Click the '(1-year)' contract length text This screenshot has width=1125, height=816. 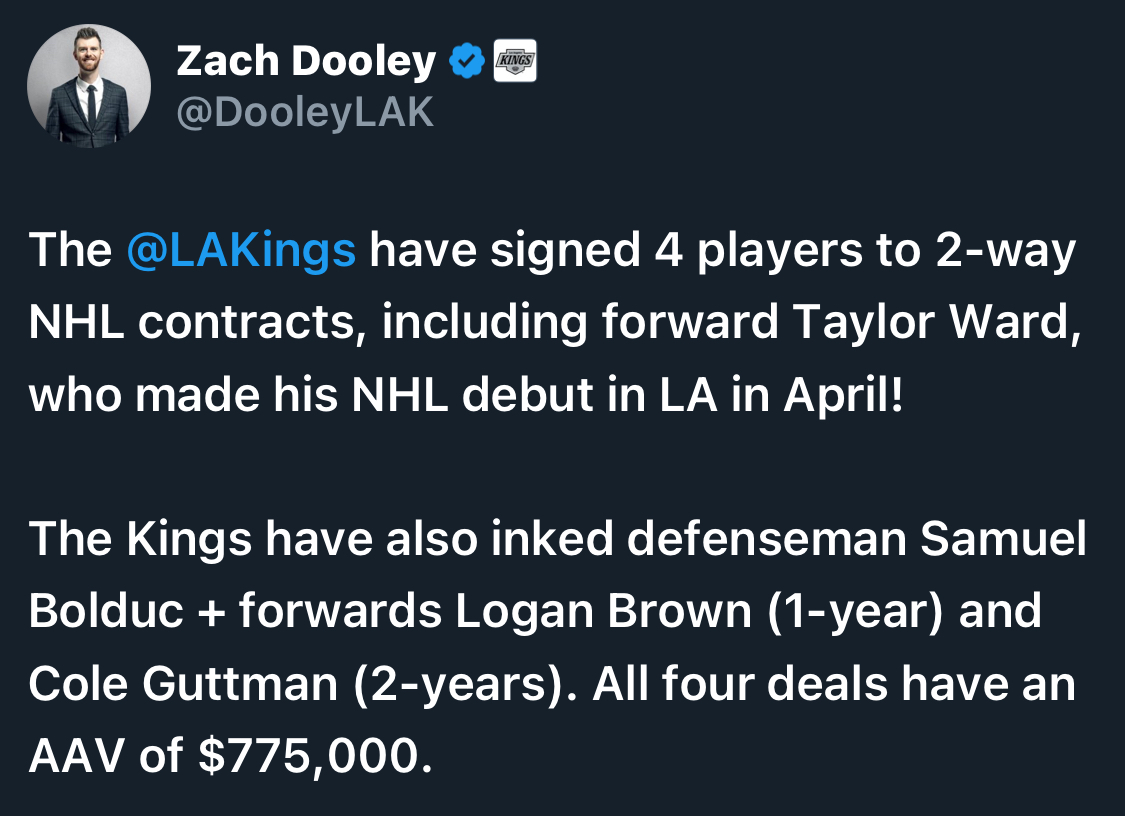point(855,612)
